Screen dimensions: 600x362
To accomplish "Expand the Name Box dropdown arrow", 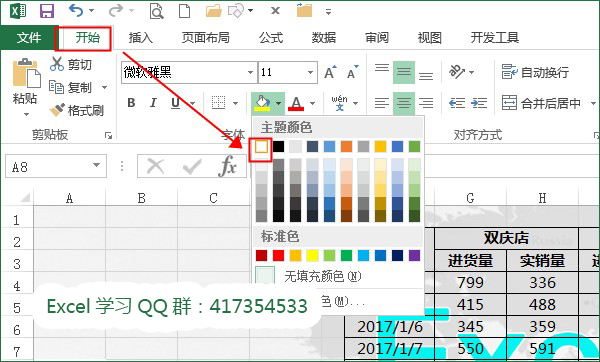I will (x=96, y=165).
